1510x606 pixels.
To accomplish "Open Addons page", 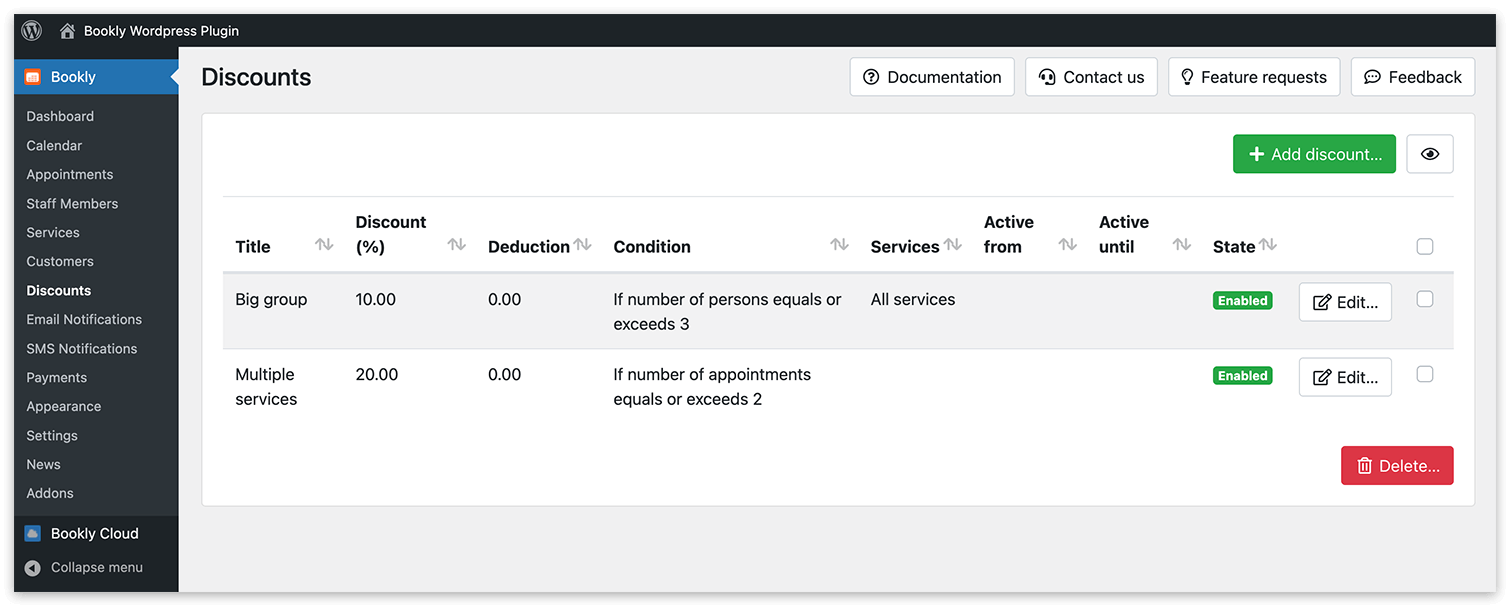I will 50,493.
